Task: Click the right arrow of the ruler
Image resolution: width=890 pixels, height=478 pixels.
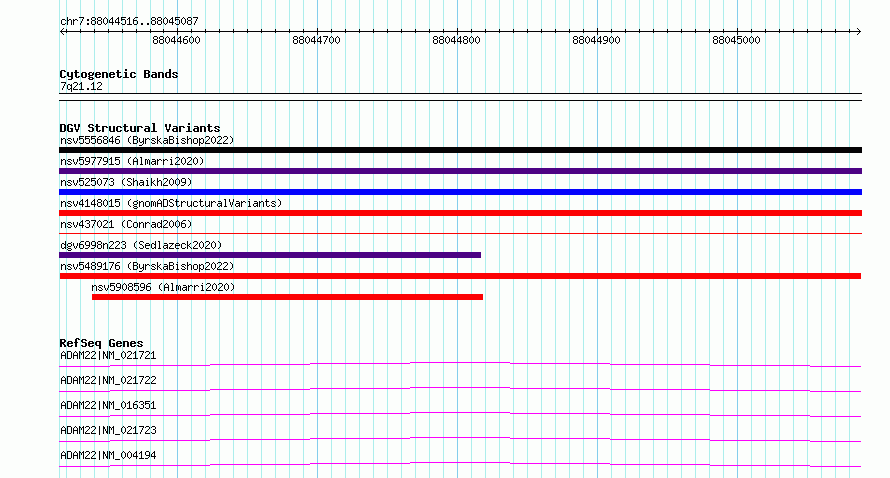Action: [858, 32]
